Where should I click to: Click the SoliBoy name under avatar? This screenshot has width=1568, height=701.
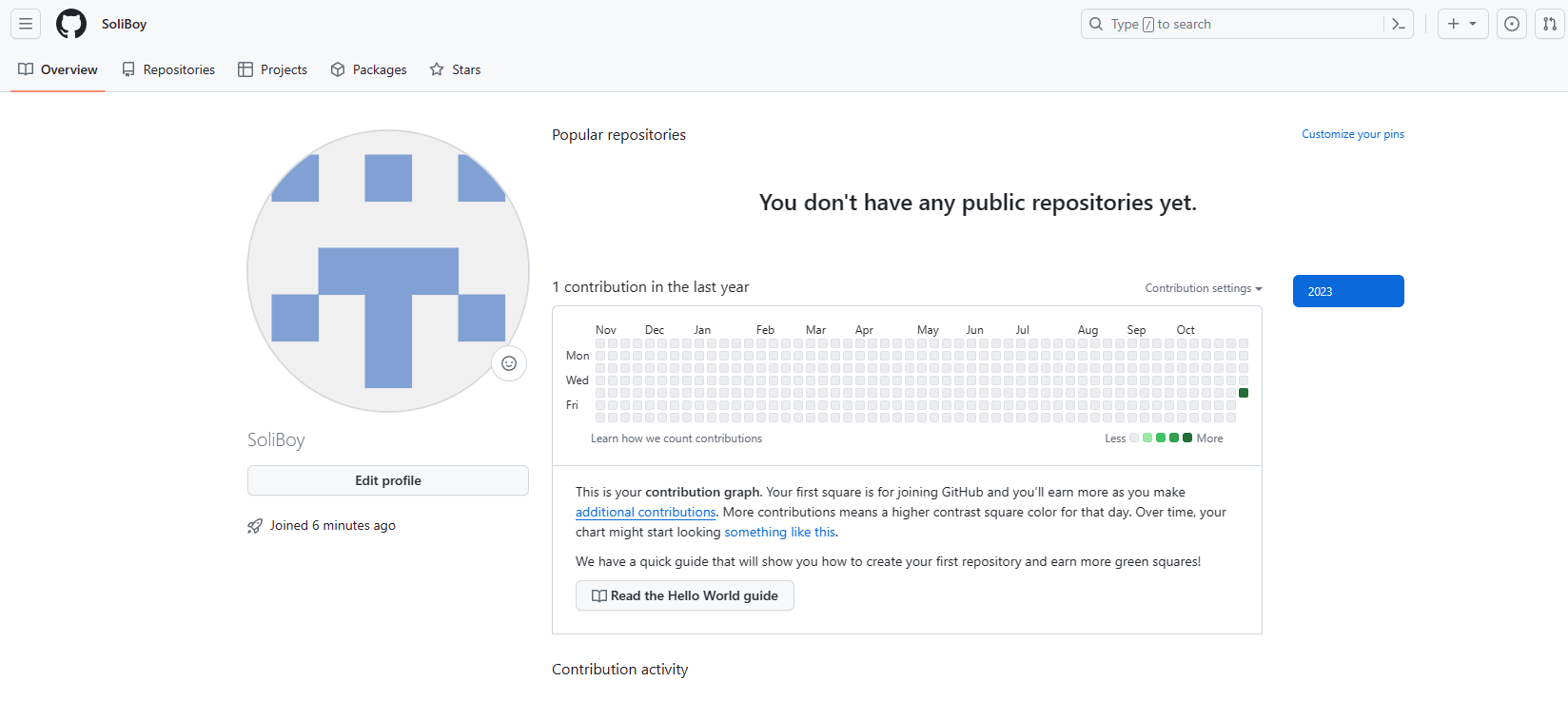pyautogui.click(x=276, y=439)
